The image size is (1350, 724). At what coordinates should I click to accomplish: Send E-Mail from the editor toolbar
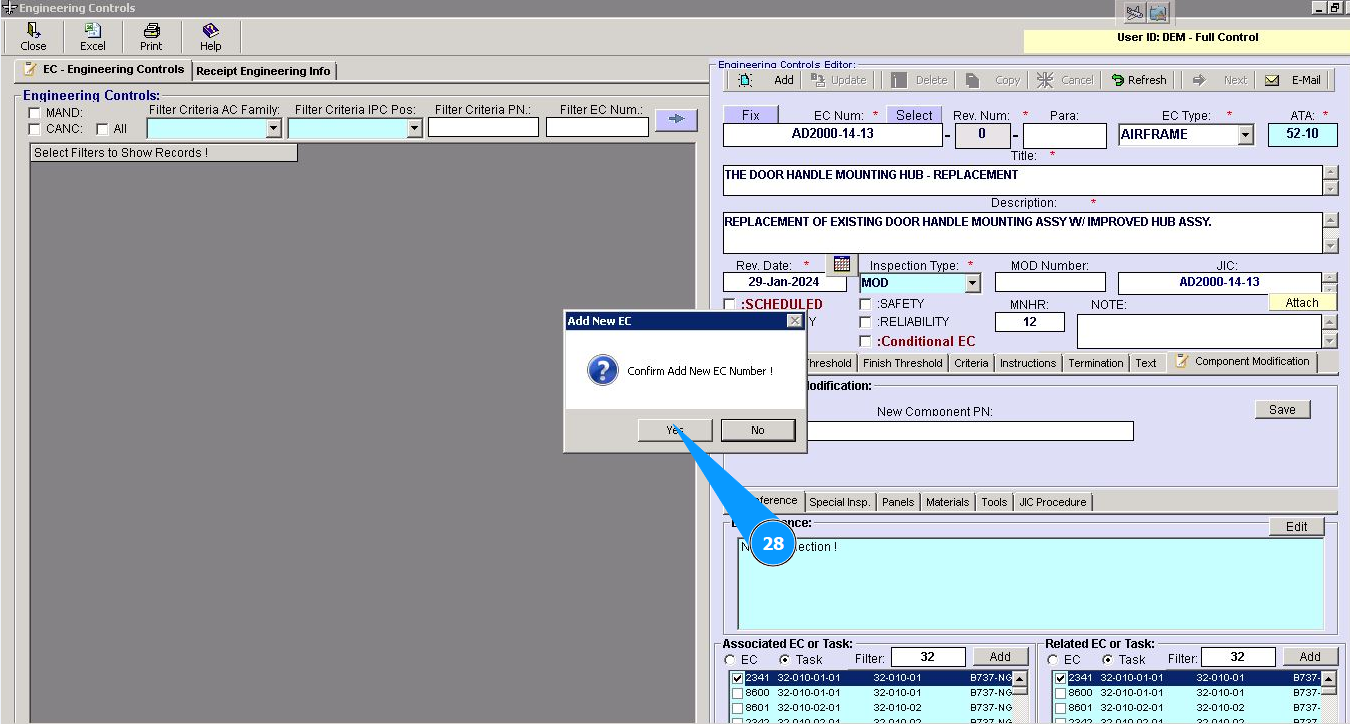pyautogui.click(x=1293, y=80)
